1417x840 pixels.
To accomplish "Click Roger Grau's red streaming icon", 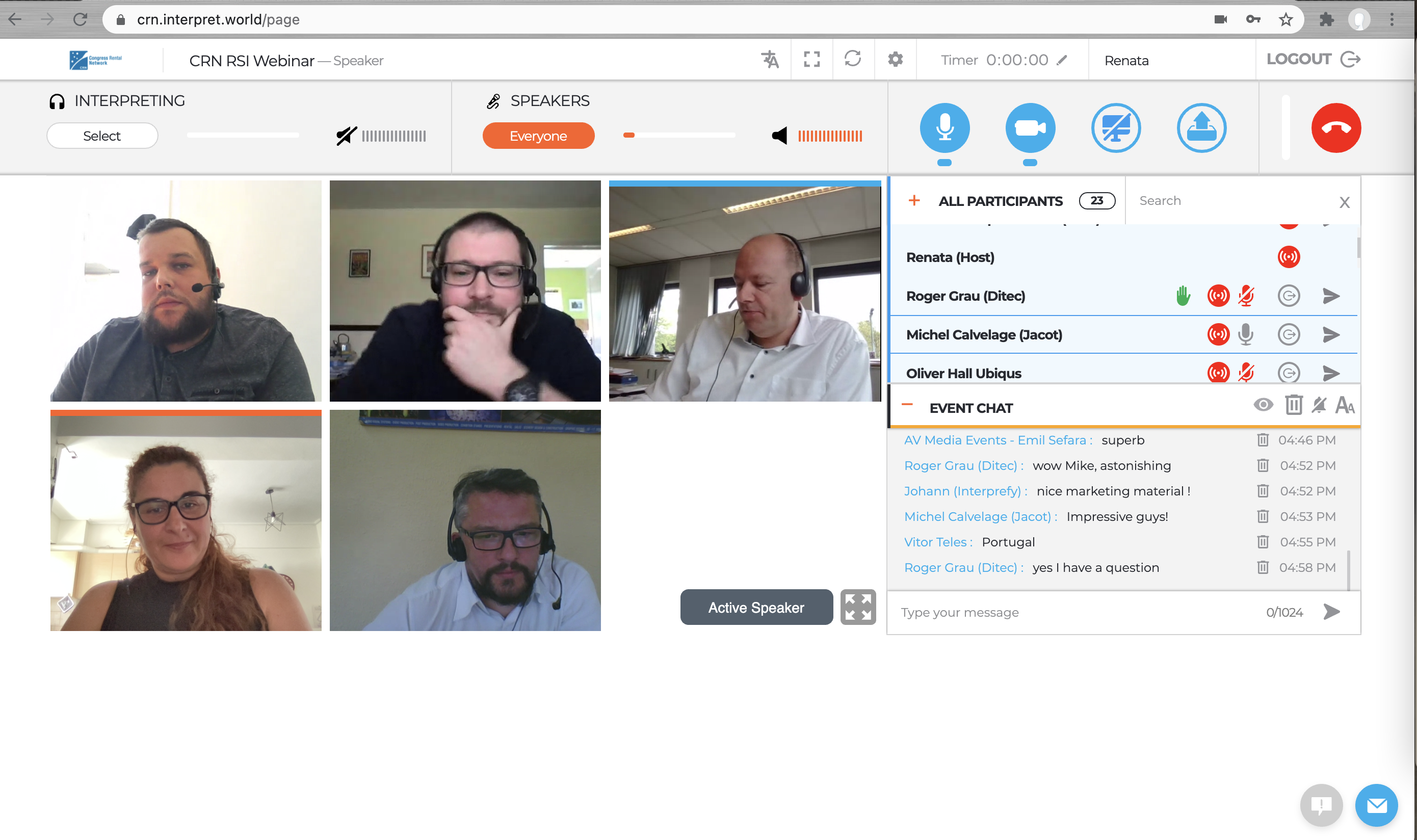I will click(1218, 296).
